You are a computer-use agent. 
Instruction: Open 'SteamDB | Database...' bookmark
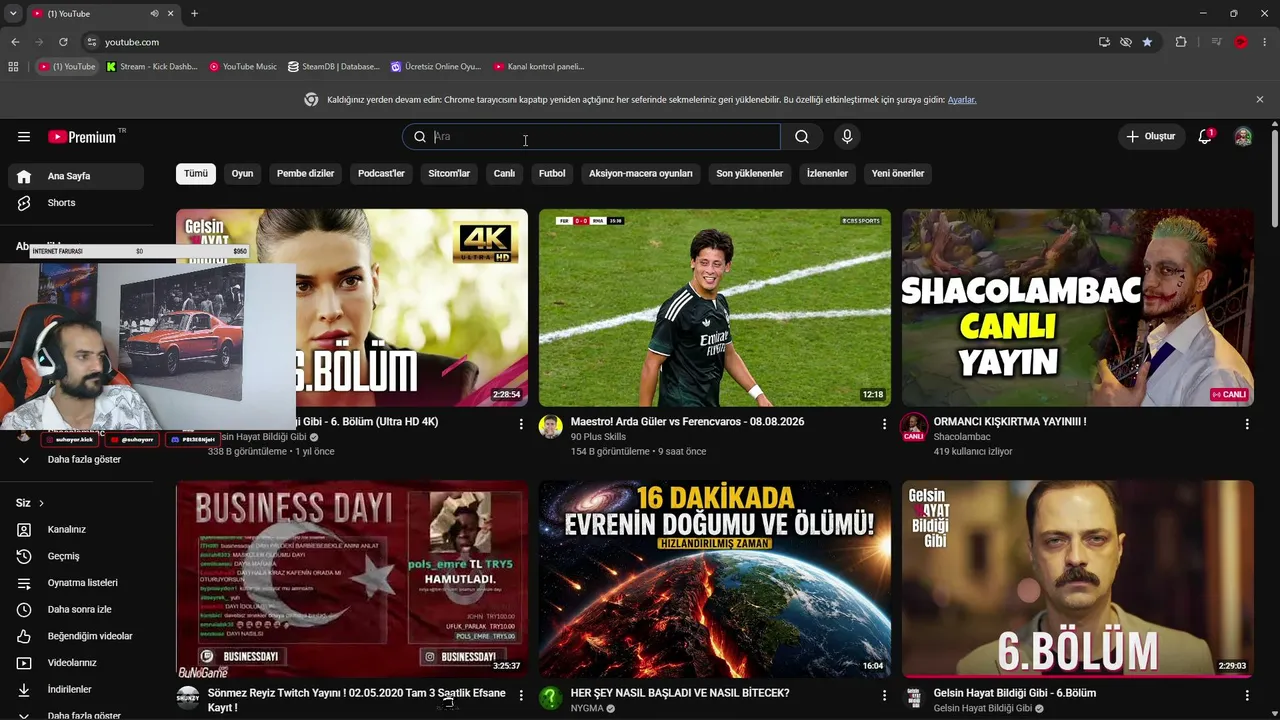(334, 67)
